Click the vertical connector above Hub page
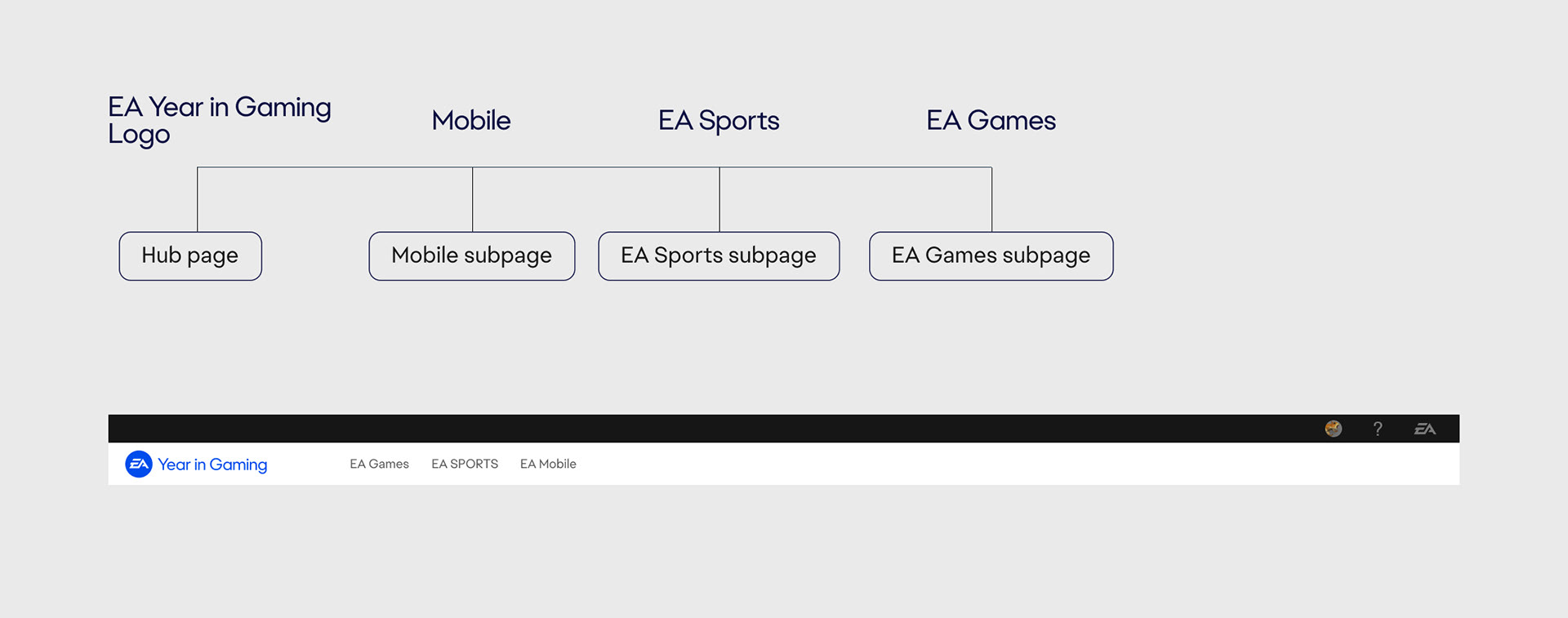The width and height of the screenshot is (1568, 618). 198,200
